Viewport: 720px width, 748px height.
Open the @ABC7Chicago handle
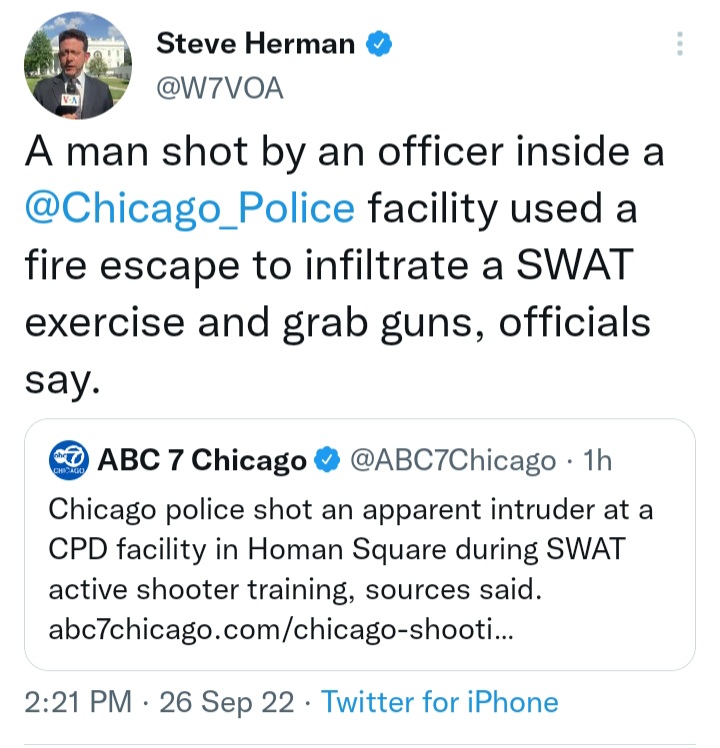[x=450, y=461]
